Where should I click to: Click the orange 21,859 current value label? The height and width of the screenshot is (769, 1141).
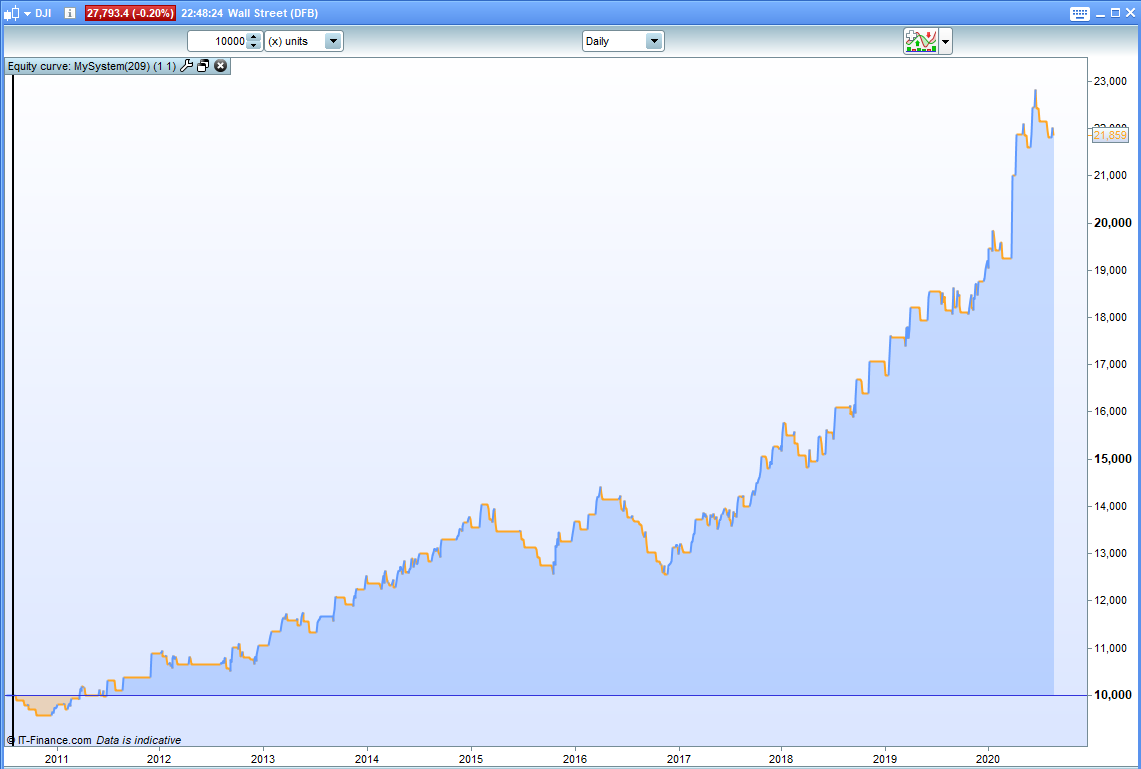1110,135
